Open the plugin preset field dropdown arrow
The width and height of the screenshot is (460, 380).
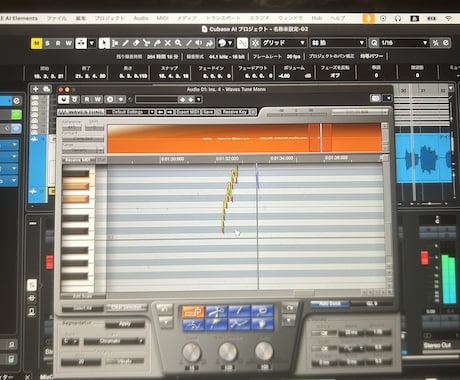click(199, 99)
